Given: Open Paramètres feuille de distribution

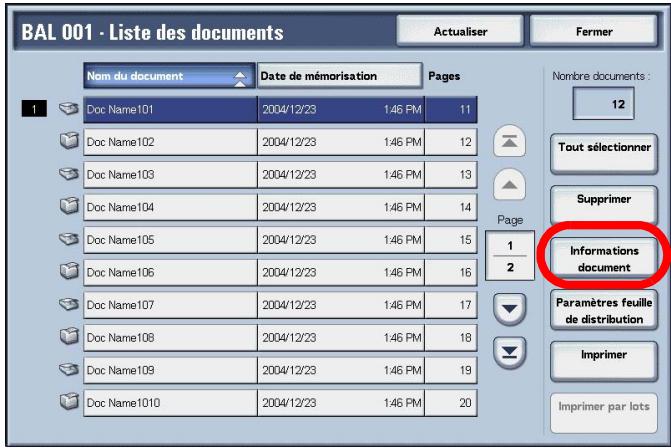Looking at the screenshot, I should 604,311.
